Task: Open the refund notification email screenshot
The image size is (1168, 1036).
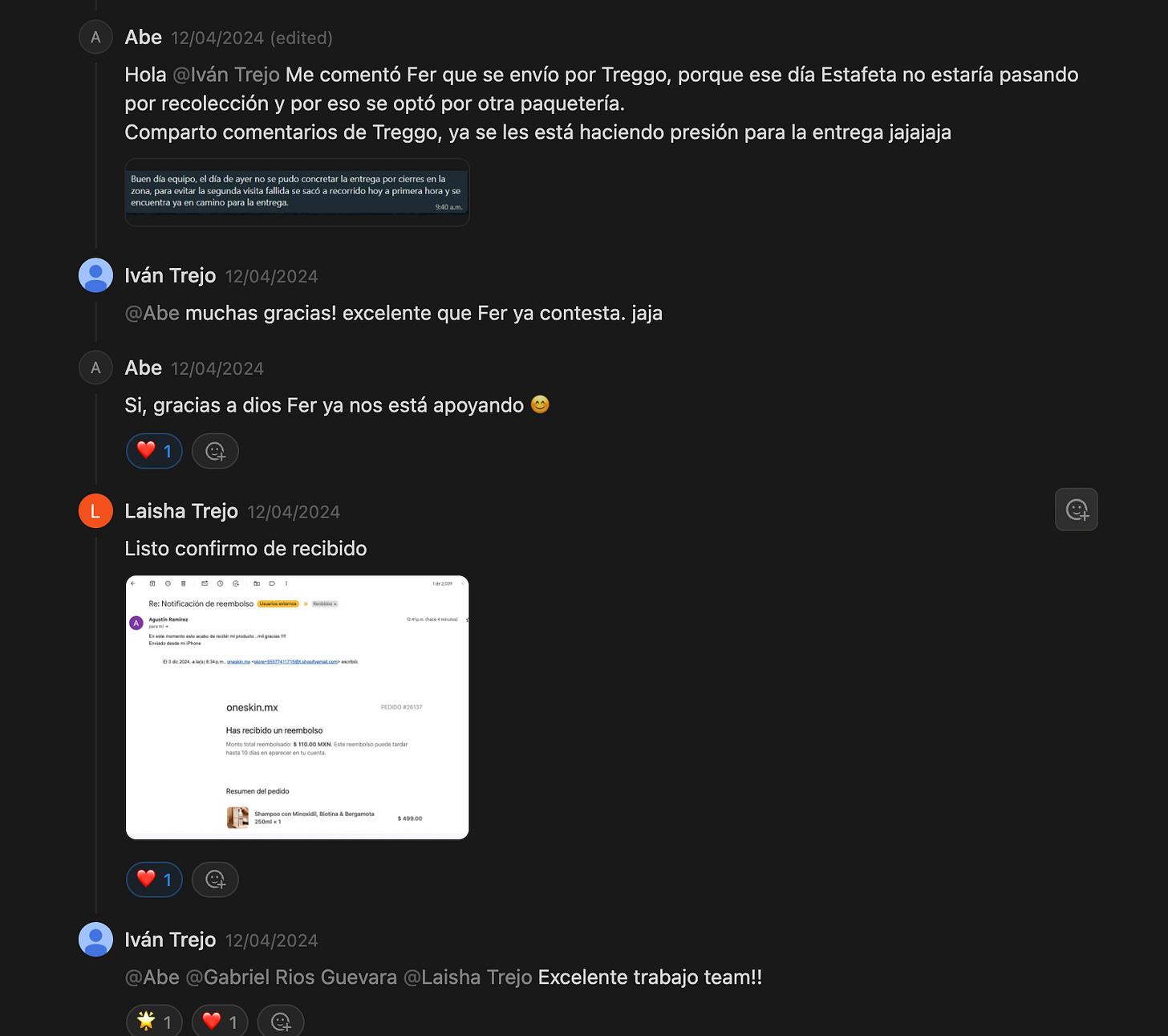Action: pos(297,708)
